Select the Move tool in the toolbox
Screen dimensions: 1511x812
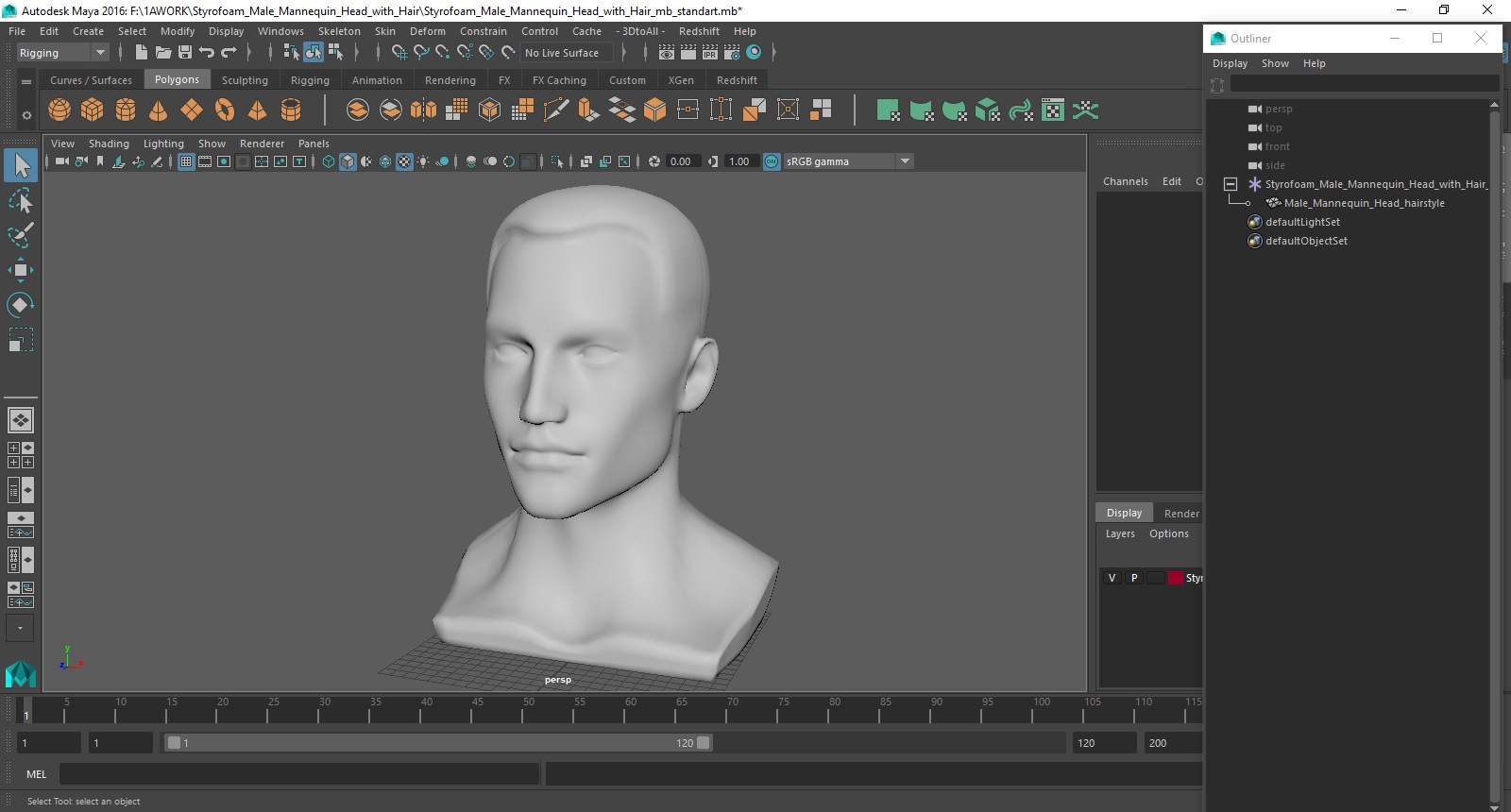click(21, 270)
